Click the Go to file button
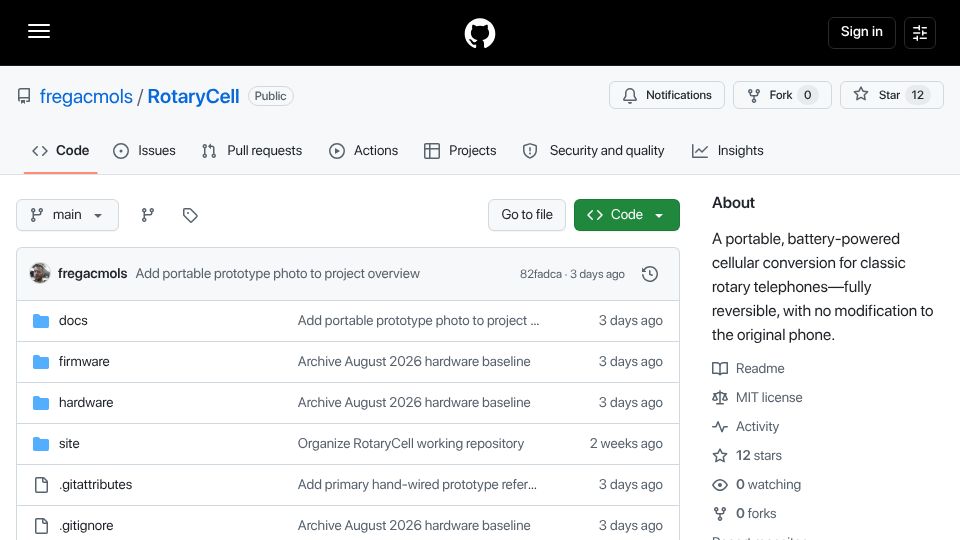 click(527, 215)
